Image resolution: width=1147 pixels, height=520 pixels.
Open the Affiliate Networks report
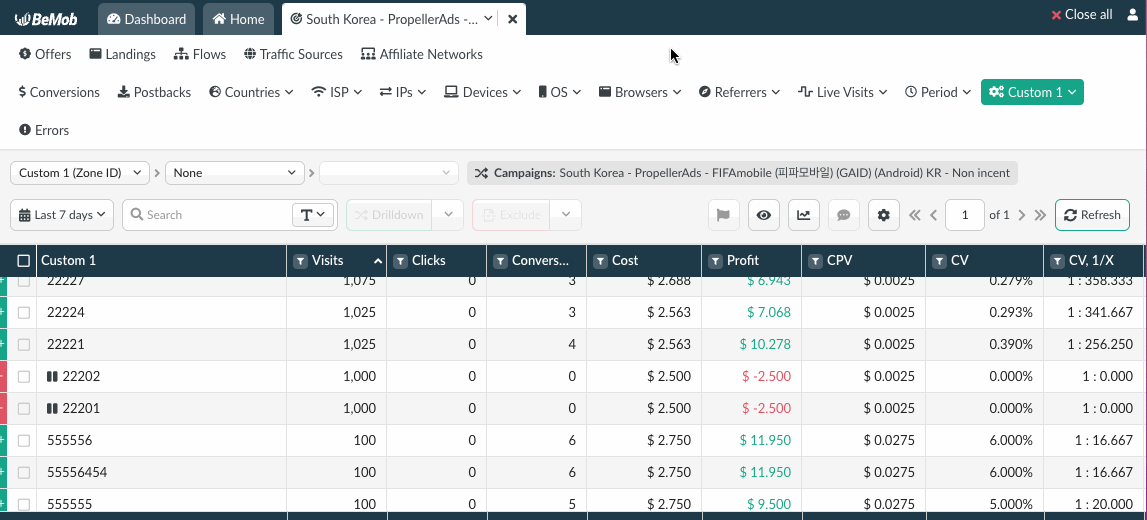pos(422,54)
